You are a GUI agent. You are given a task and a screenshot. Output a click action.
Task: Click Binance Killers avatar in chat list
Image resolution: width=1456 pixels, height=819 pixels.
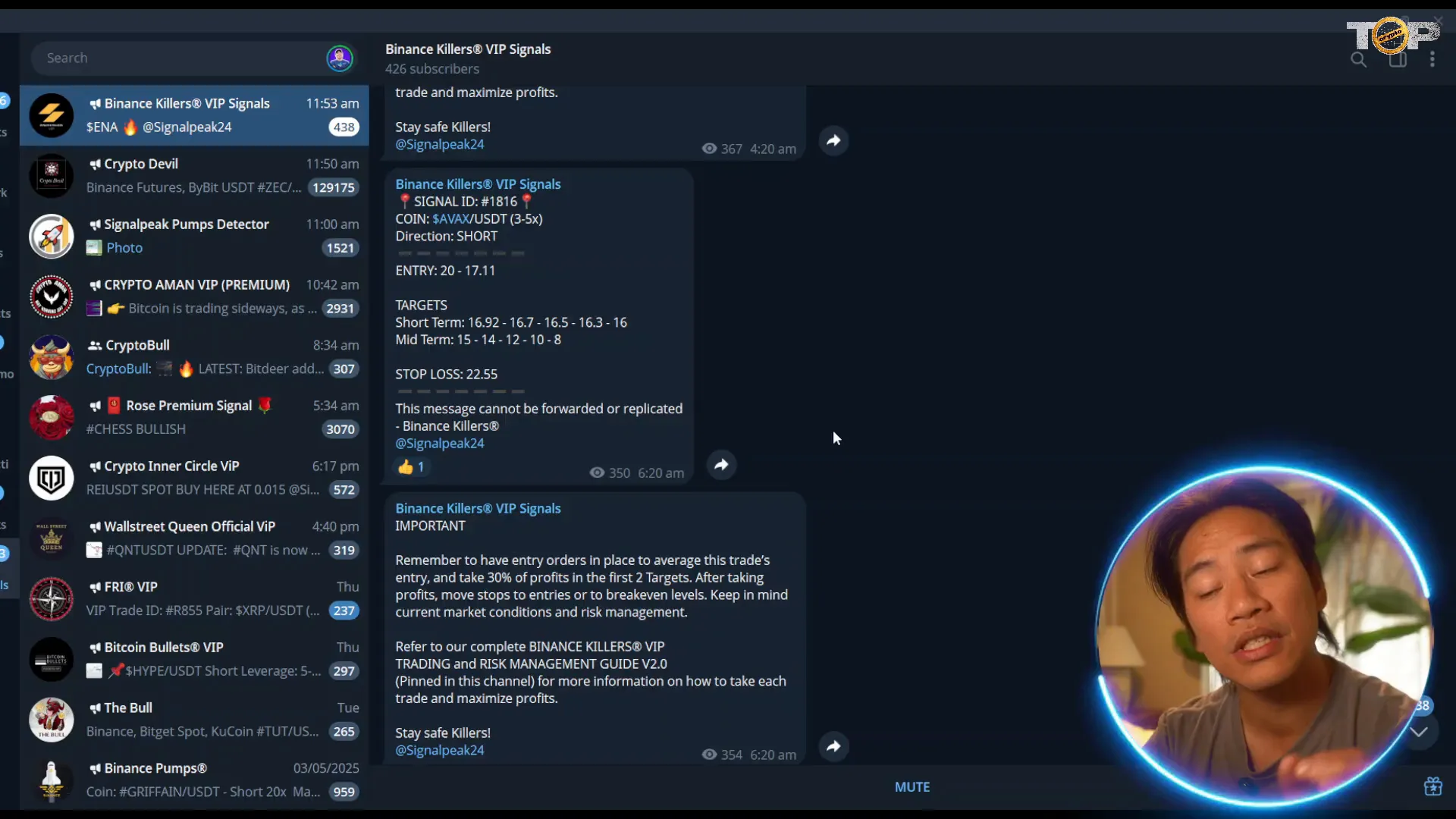tap(52, 115)
